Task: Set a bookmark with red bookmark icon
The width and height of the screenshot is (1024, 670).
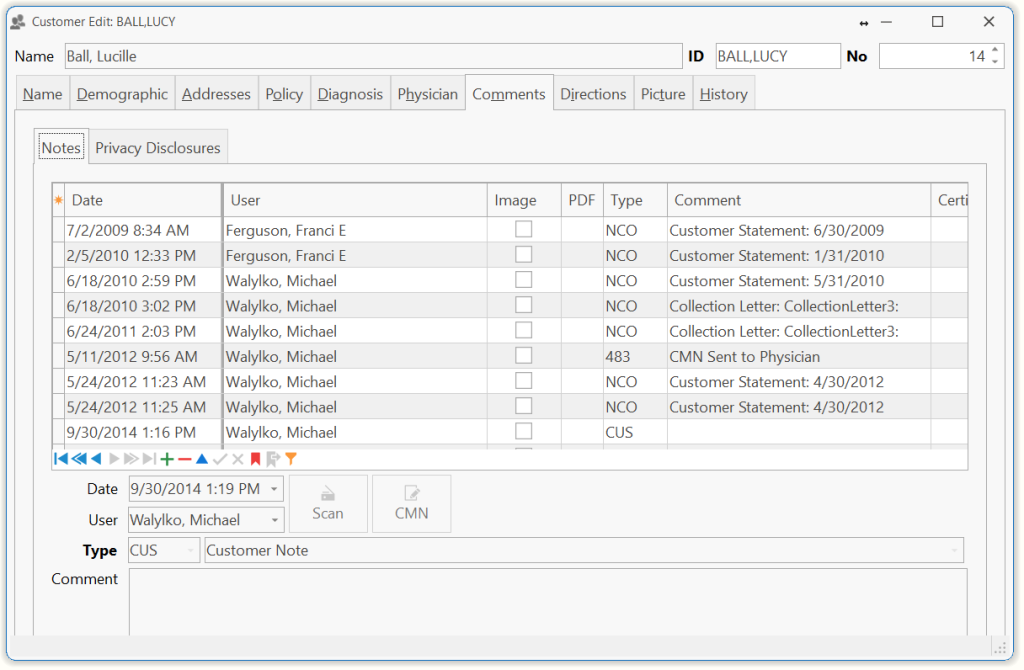Action: 255,459
